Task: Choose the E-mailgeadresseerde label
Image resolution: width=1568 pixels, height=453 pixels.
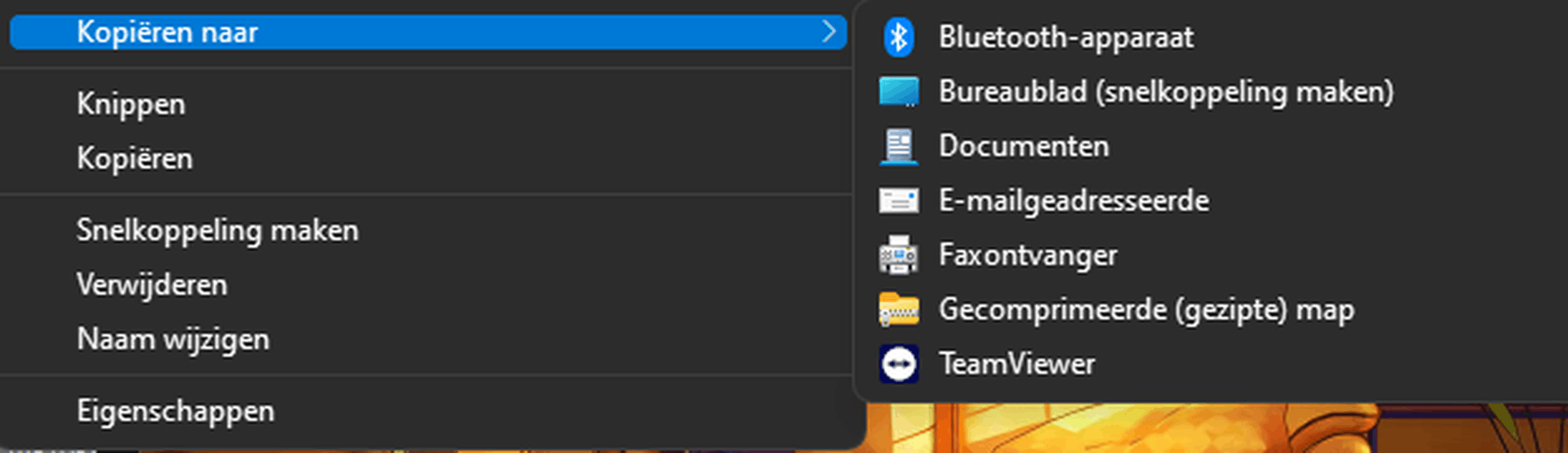Action: [x=1074, y=200]
